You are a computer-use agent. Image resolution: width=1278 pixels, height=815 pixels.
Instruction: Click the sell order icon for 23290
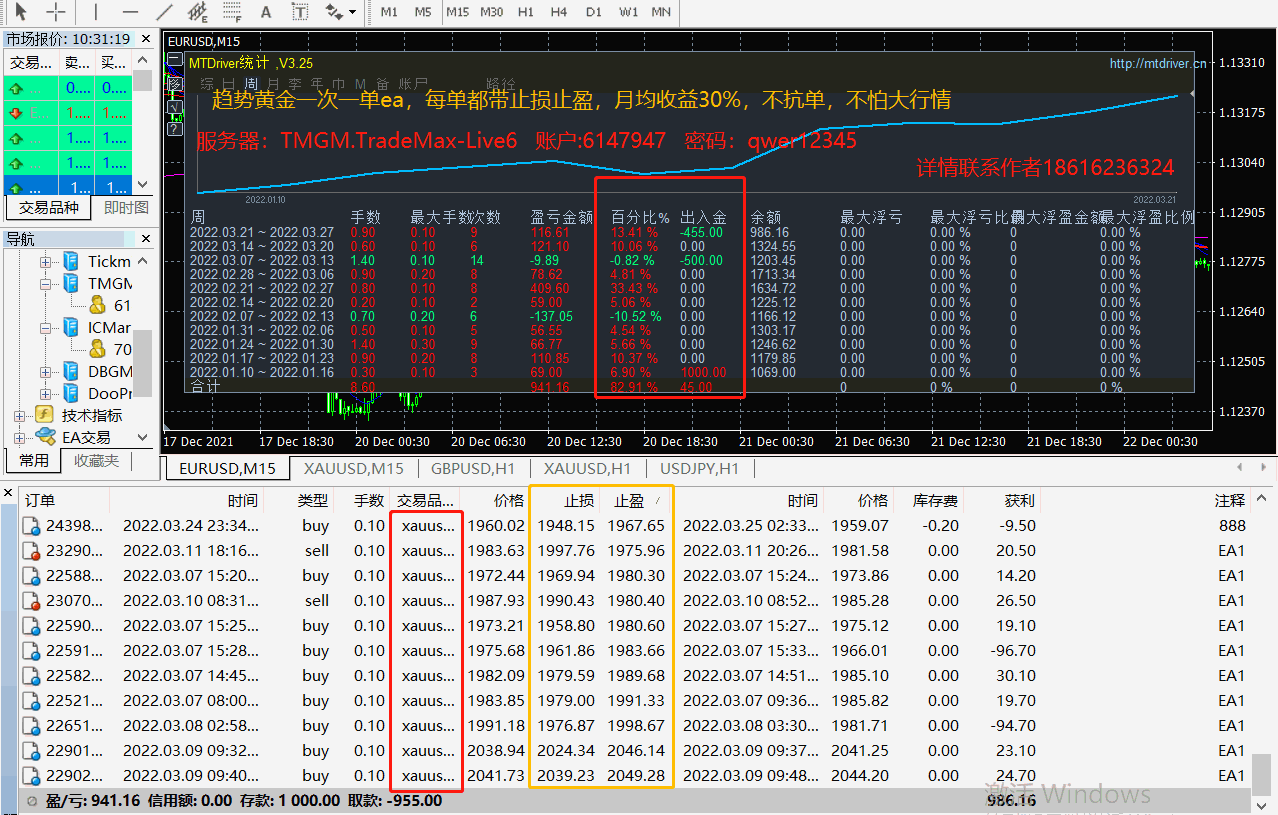[x=31, y=551]
